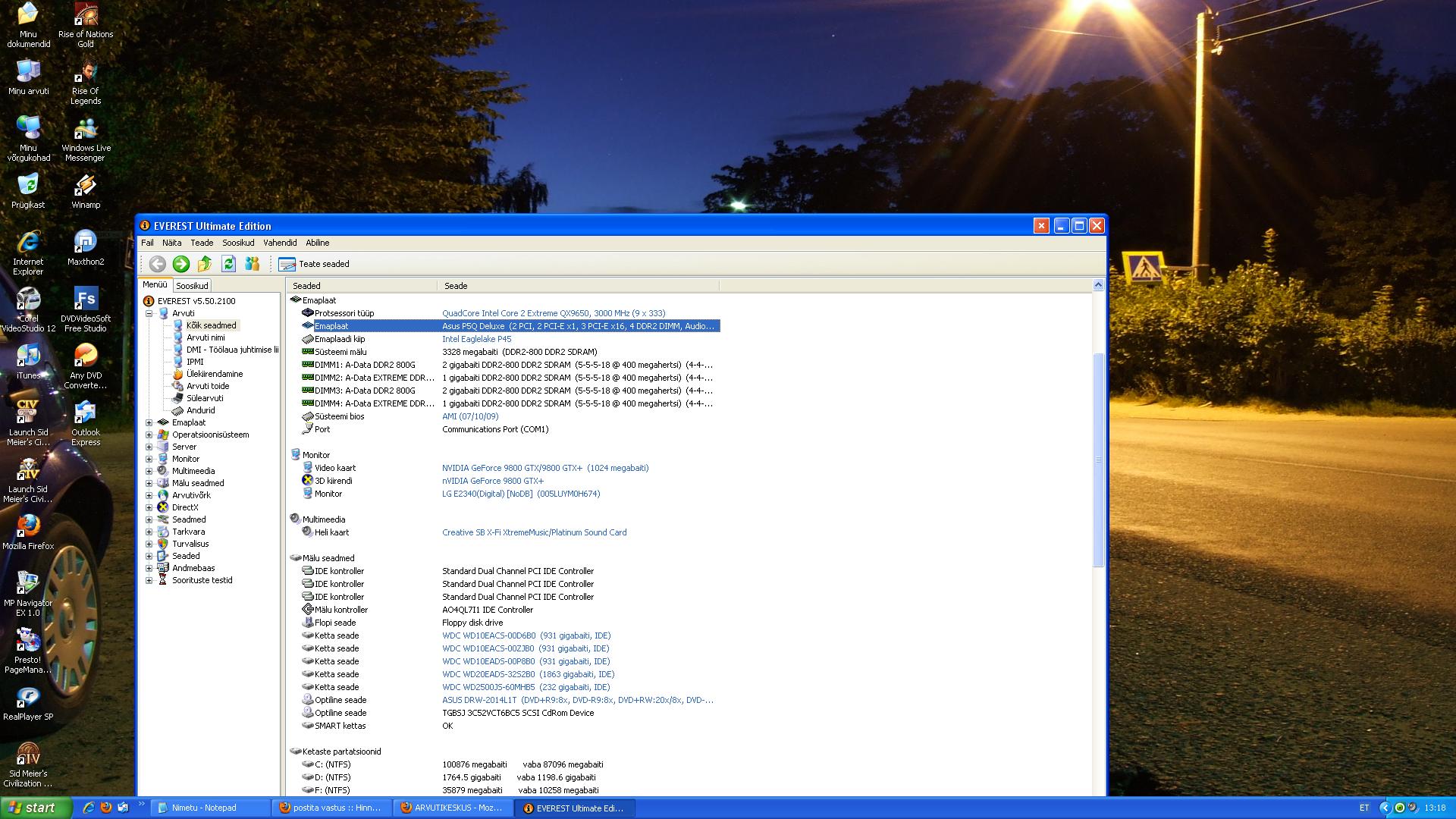This screenshot has width=1456, height=819.
Task: Open the Rise Of Legends desktop icon
Action: [x=86, y=82]
